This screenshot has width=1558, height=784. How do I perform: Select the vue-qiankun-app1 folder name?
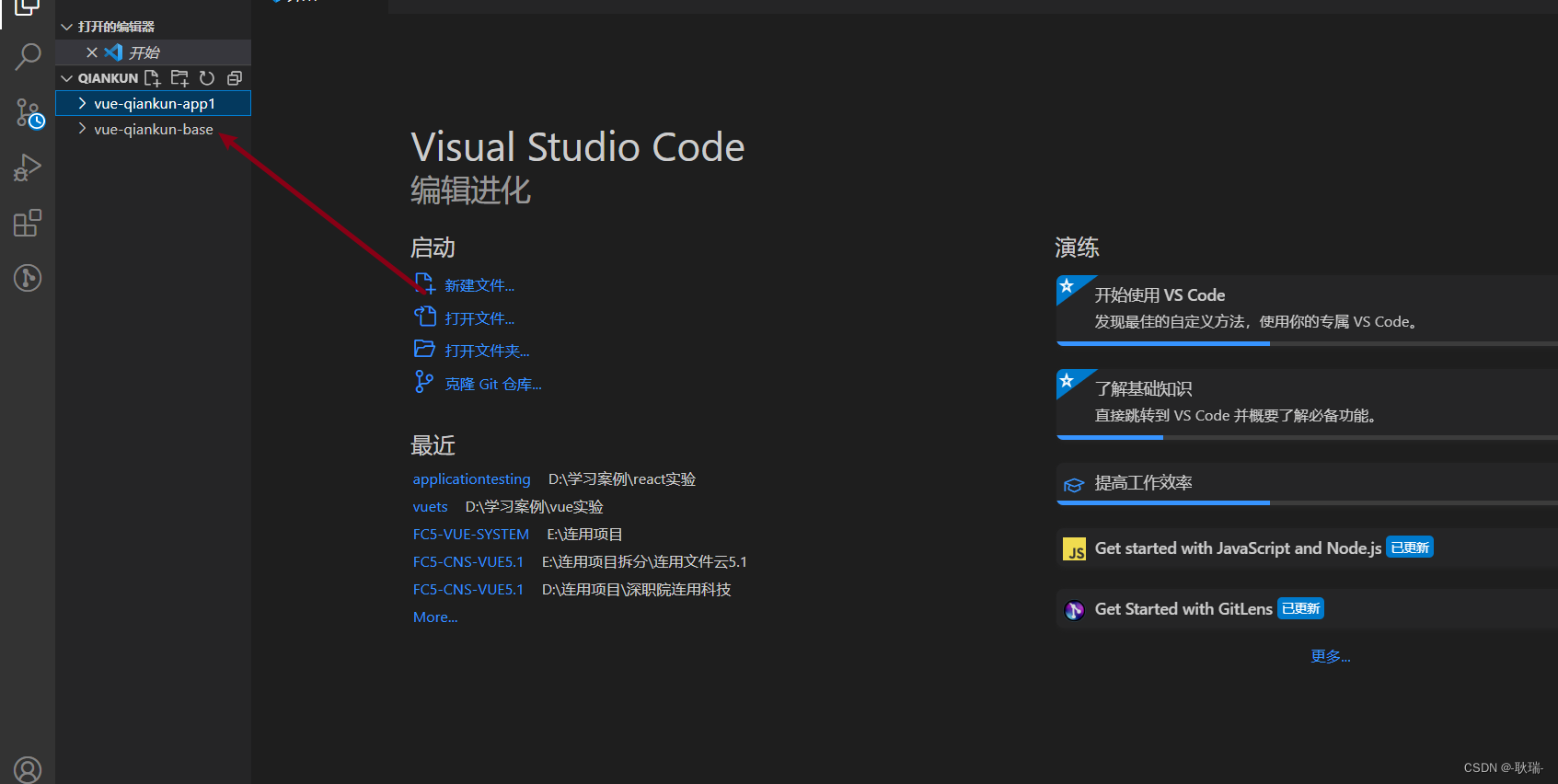point(155,104)
